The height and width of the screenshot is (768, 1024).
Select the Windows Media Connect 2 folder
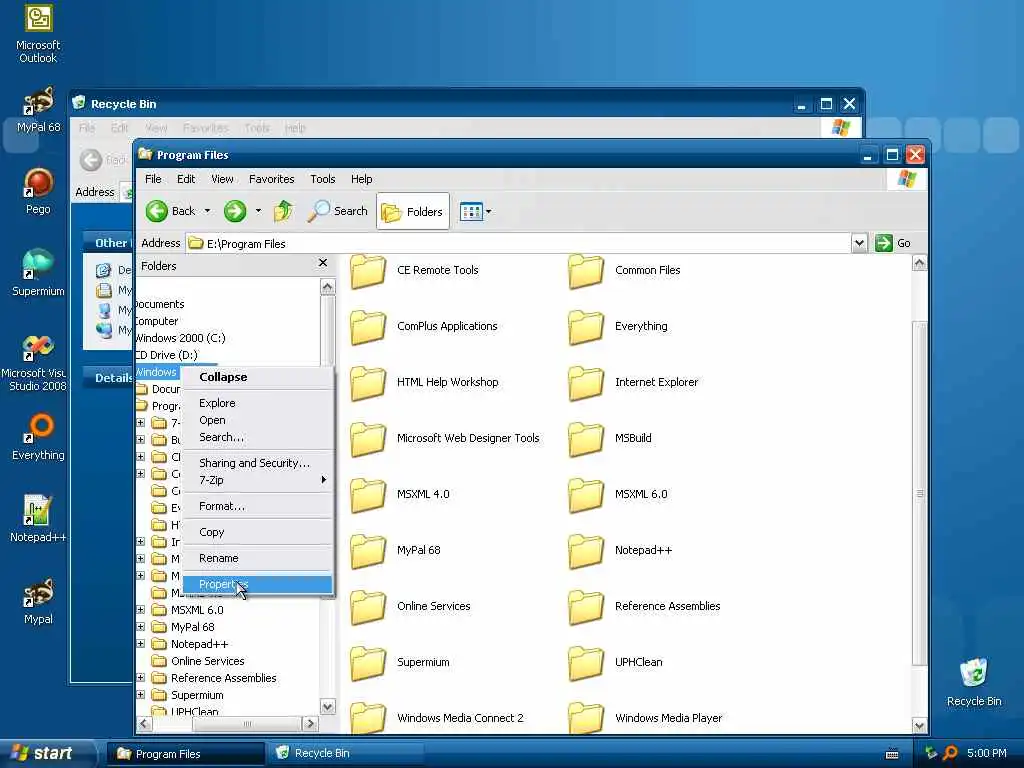(368, 718)
